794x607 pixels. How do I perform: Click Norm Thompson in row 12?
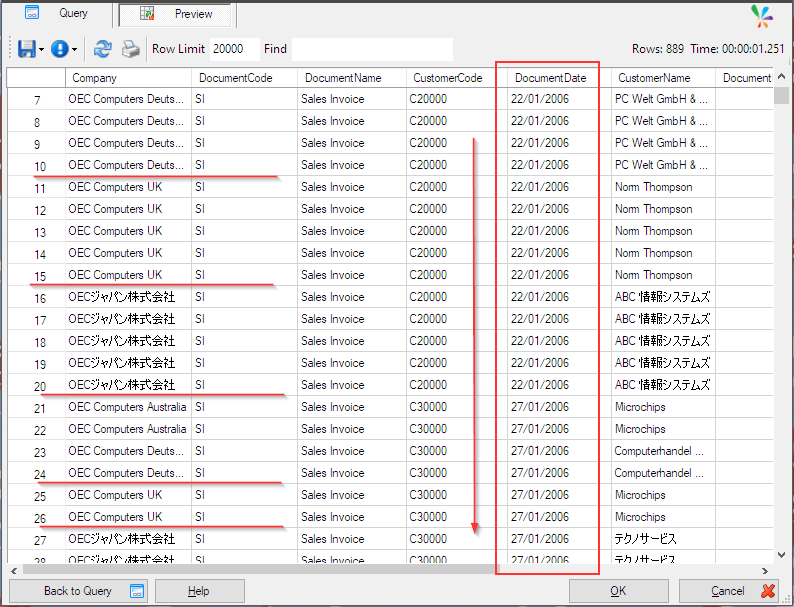pyautogui.click(x=663, y=209)
